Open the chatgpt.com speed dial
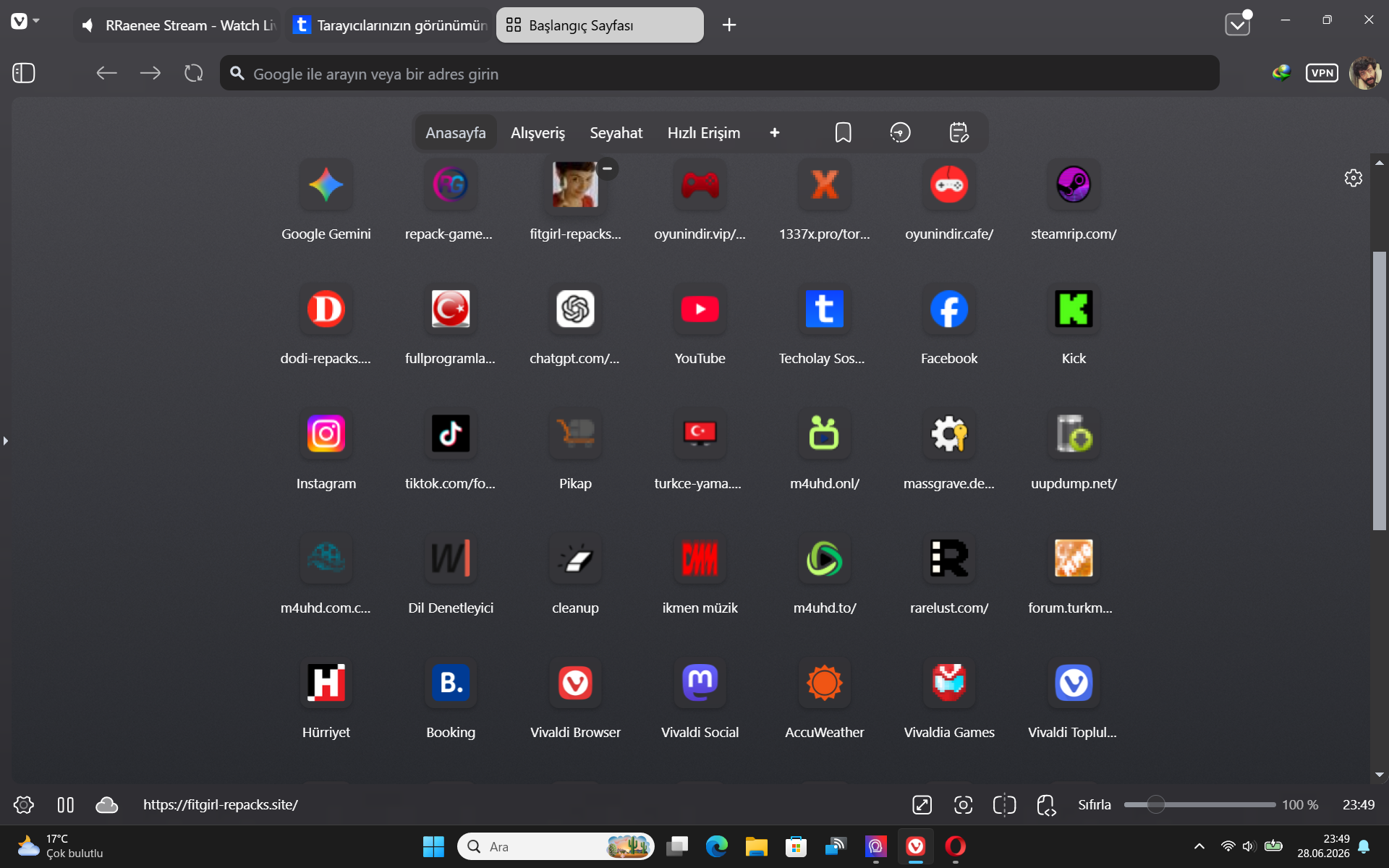The width and height of the screenshot is (1389, 868). click(575, 310)
